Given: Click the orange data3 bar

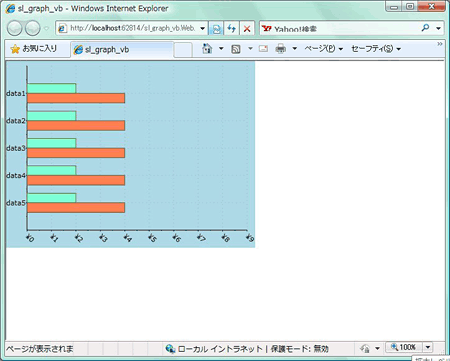Looking at the screenshot, I should pos(76,153).
